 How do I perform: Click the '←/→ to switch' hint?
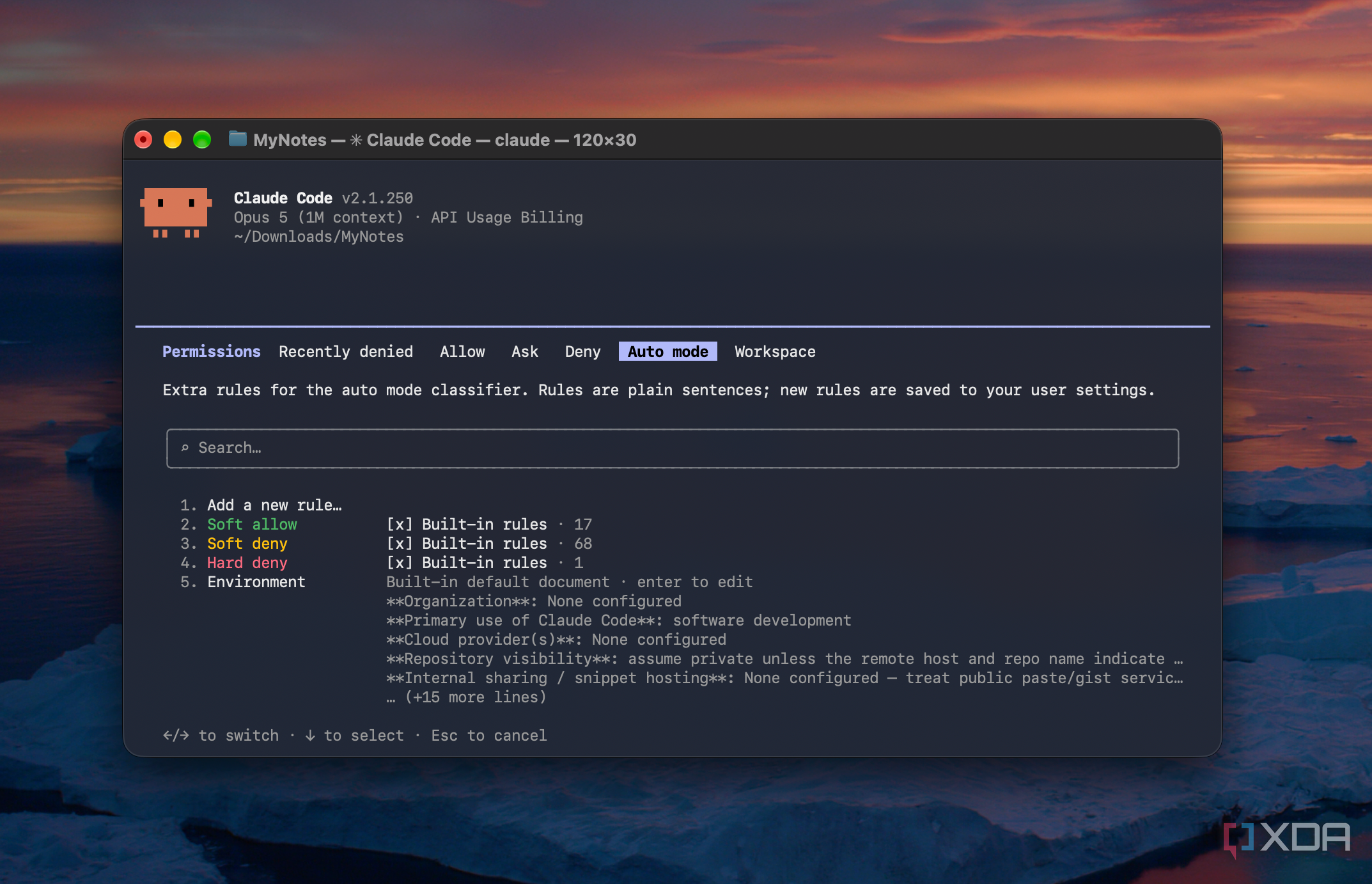pos(221,736)
